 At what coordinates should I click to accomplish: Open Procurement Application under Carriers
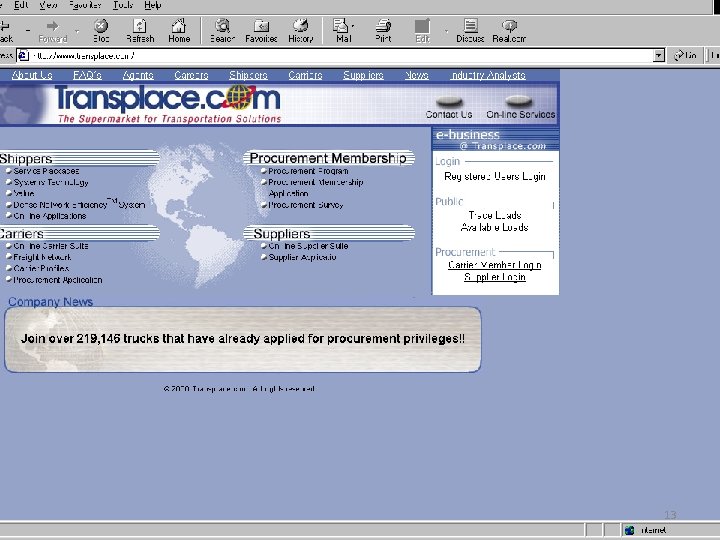pyautogui.click(x=57, y=280)
